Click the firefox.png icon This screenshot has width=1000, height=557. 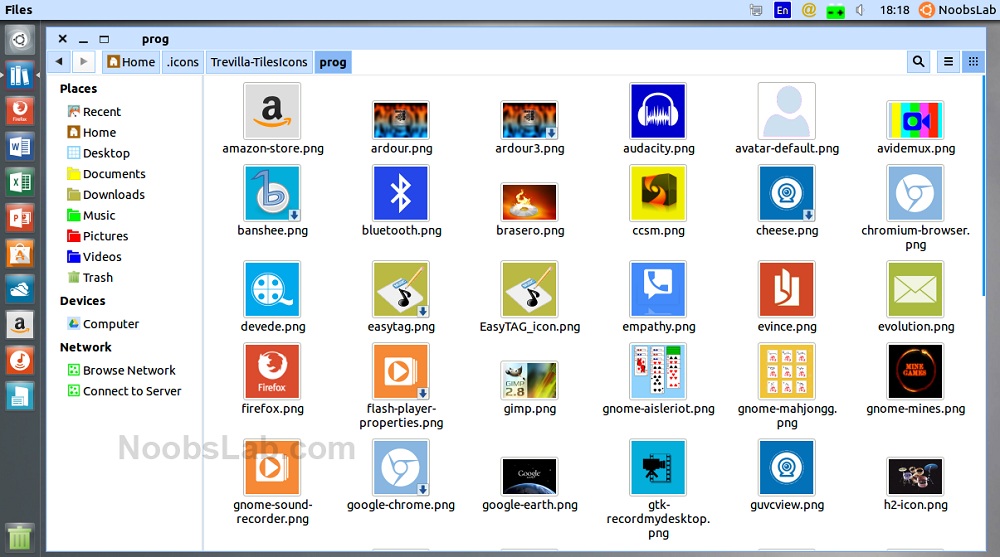point(272,371)
